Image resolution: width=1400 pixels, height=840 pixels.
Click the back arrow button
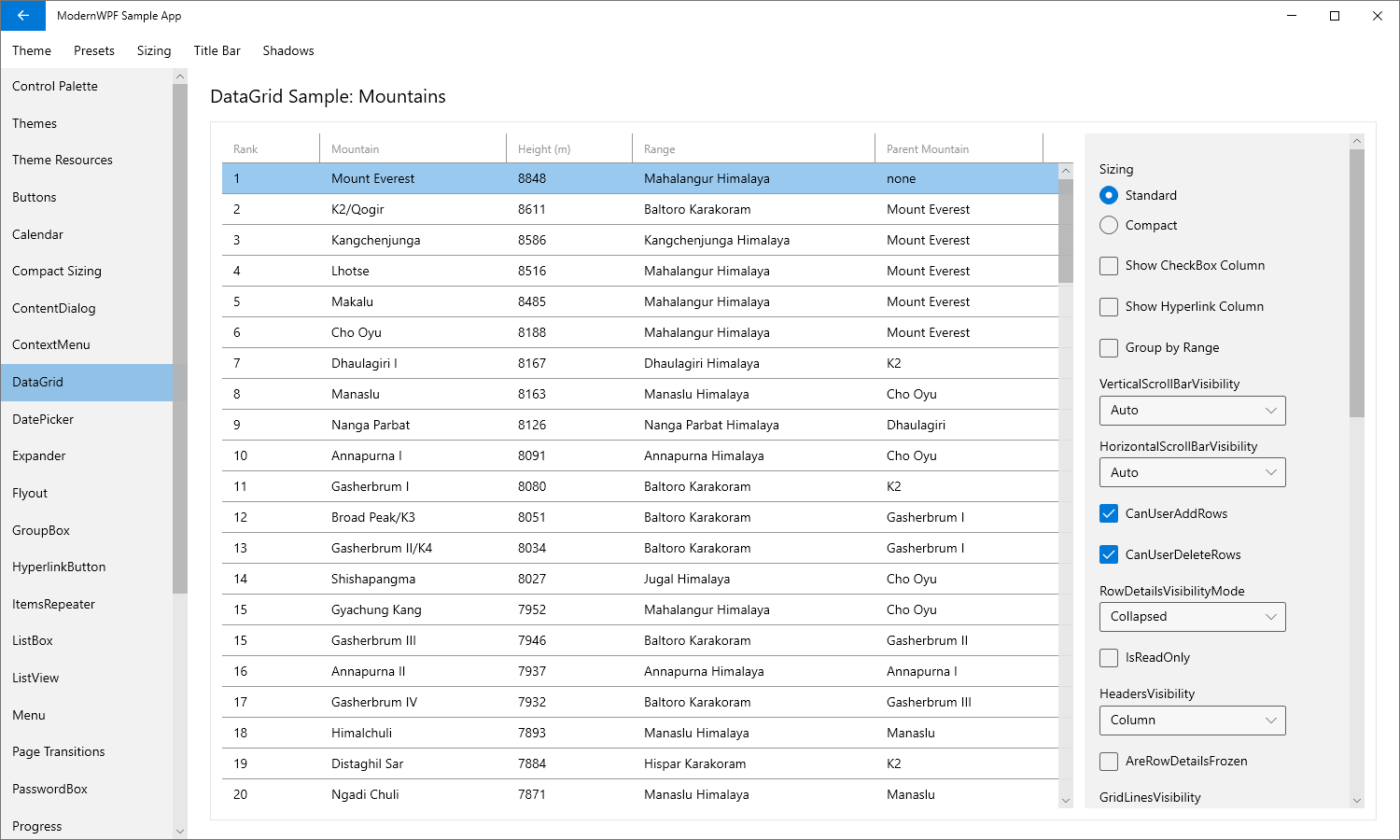coord(22,16)
